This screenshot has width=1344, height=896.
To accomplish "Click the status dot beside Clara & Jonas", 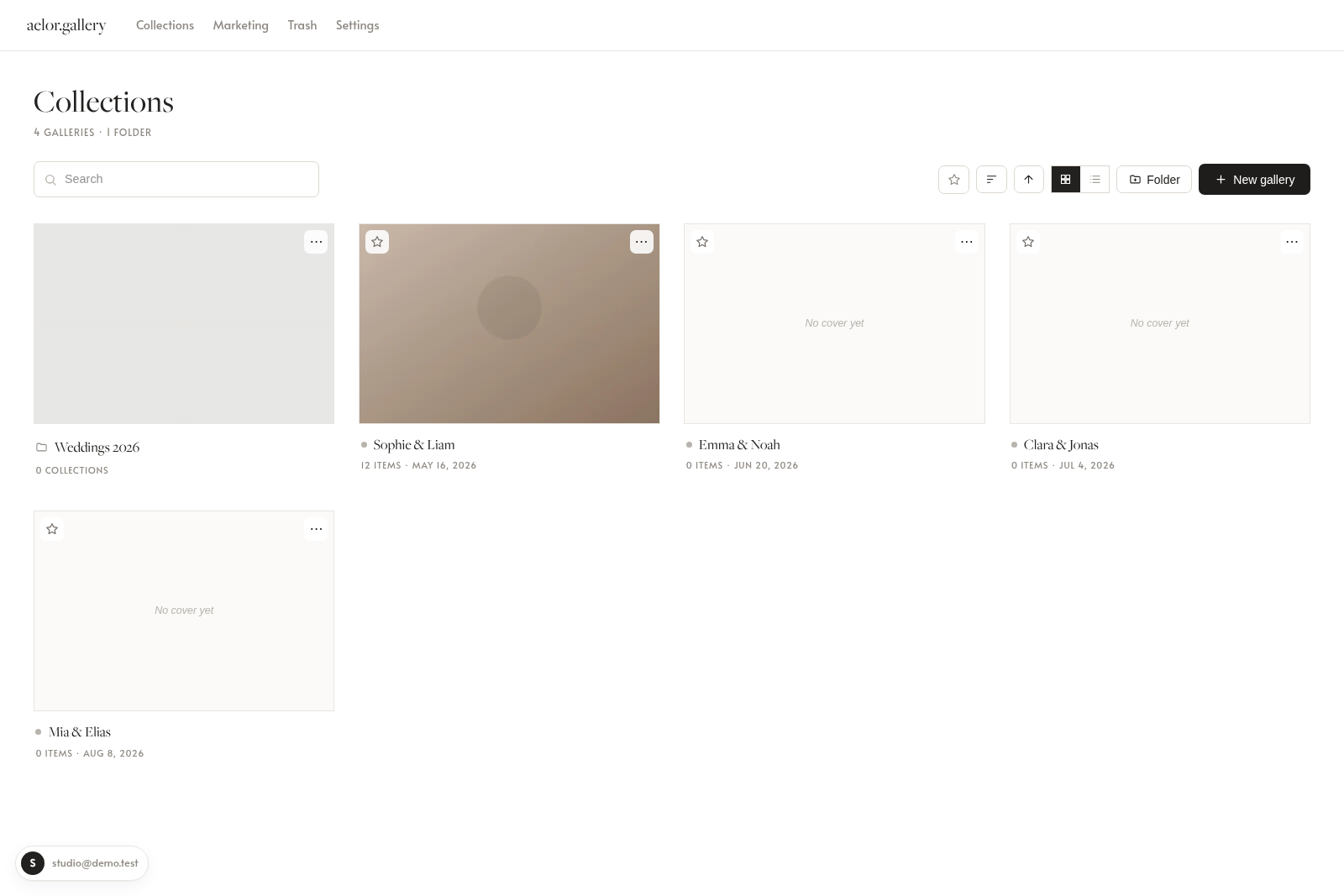I will (1014, 445).
